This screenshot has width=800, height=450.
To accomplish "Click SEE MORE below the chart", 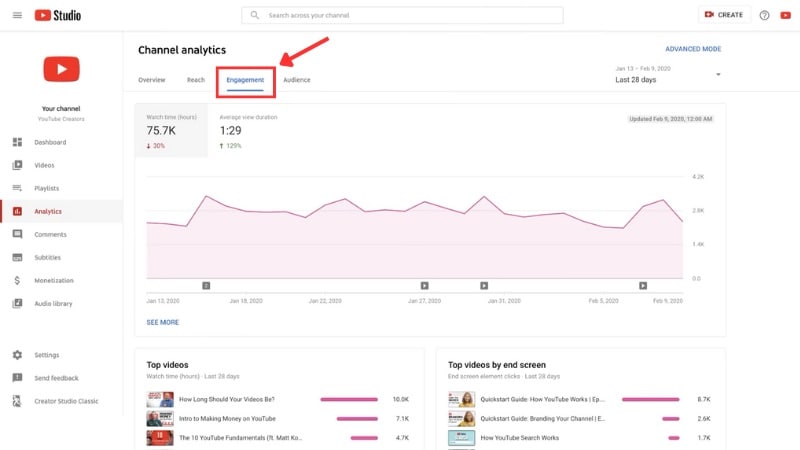I will 163,322.
